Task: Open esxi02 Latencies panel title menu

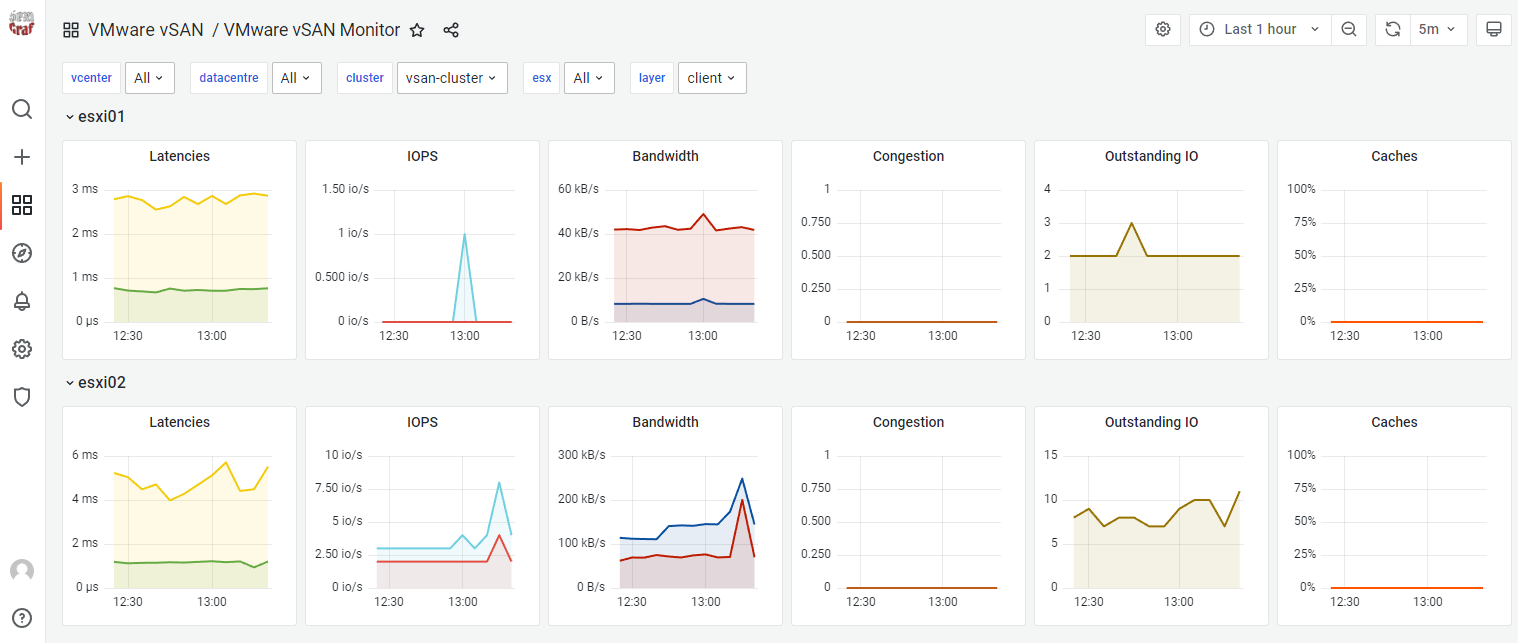Action: [180, 422]
